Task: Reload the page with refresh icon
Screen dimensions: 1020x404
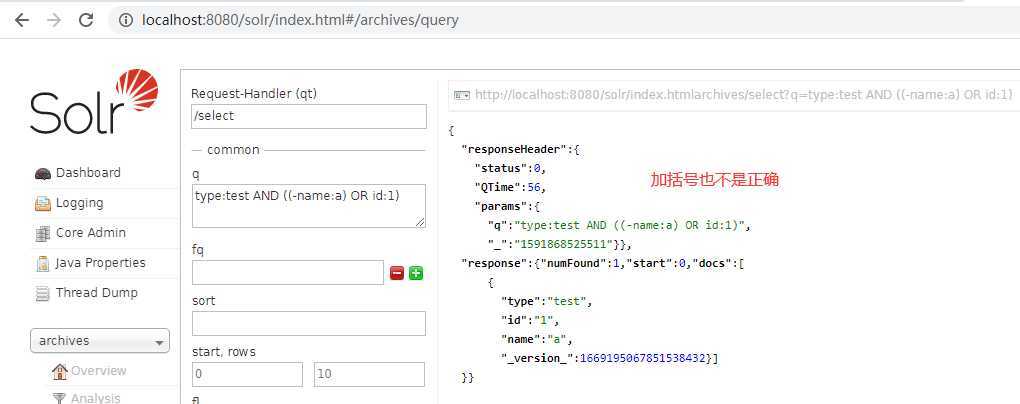Action: tap(86, 19)
